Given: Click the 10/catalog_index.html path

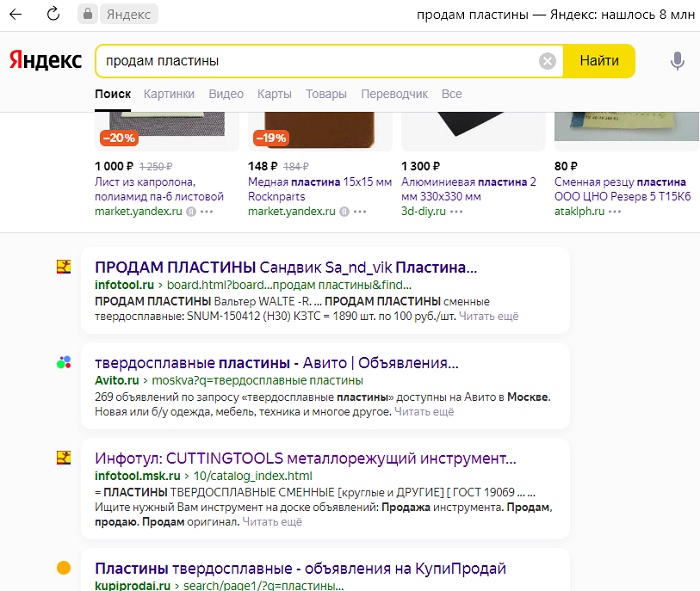Looking at the screenshot, I should pos(253,476).
